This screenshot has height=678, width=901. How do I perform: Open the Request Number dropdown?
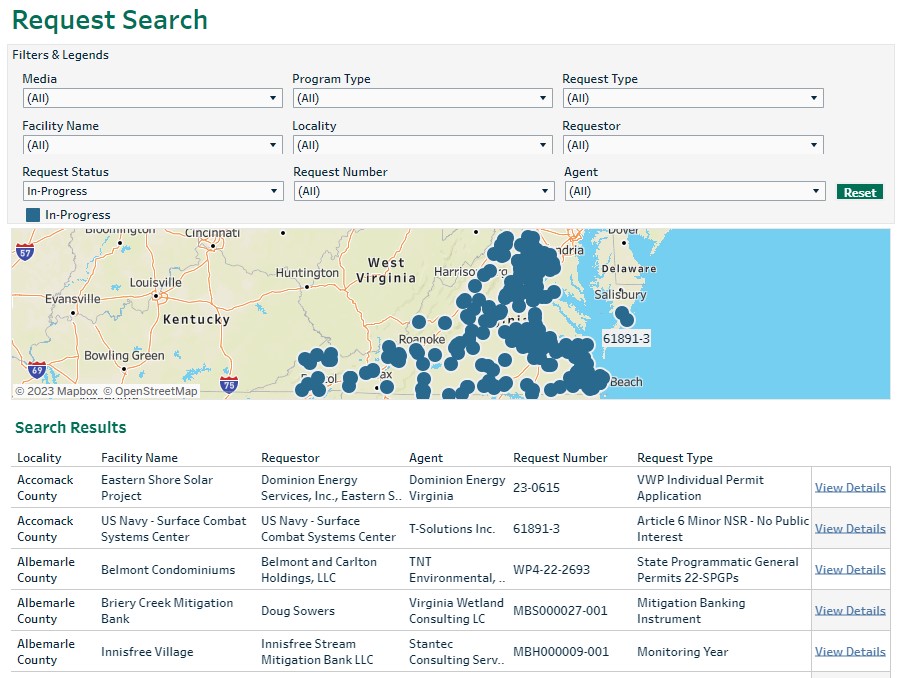click(x=424, y=191)
